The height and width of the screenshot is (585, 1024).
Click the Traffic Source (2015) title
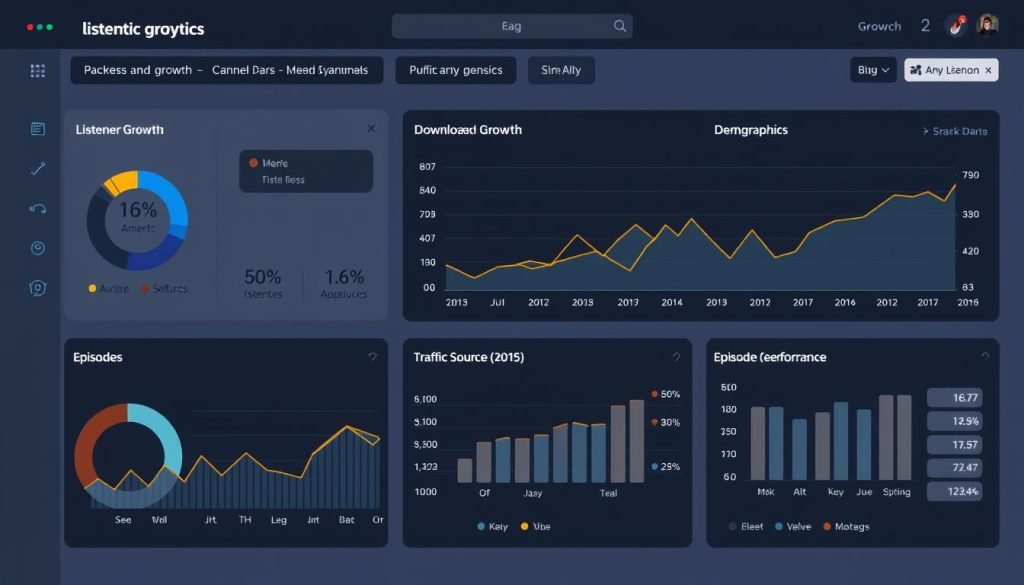click(x=468, y=357)
